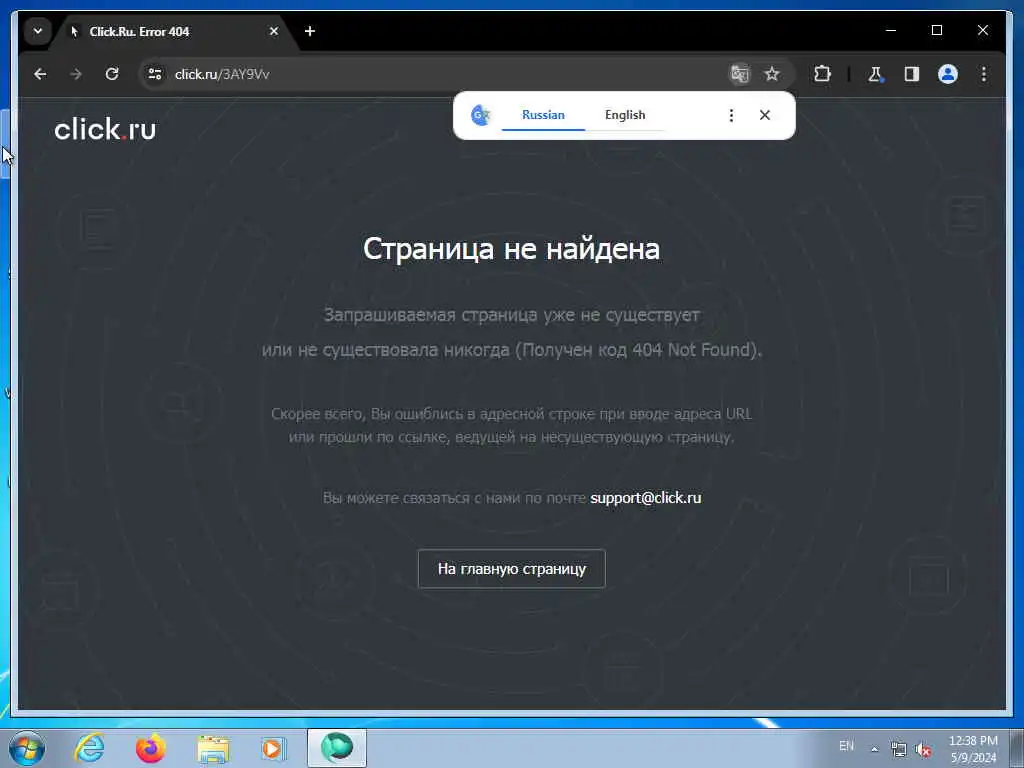The width and height of the screenshot is (1024, 768).
Task: Click the forward navigation arrow
Action: [x=76, y=74]
